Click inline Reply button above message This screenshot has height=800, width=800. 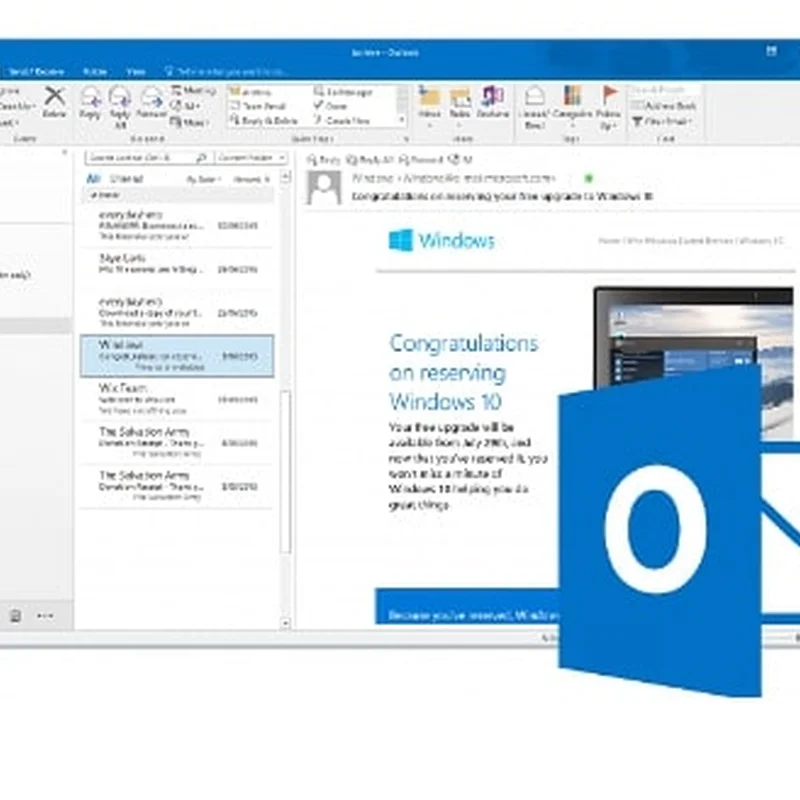click(325, 159)
